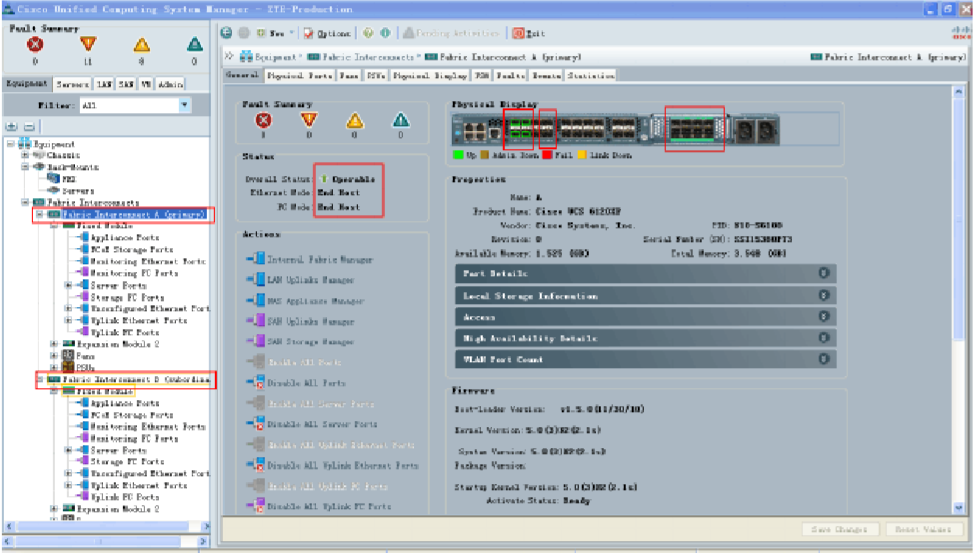Click the Info icon in toolbar

[385, 33]
